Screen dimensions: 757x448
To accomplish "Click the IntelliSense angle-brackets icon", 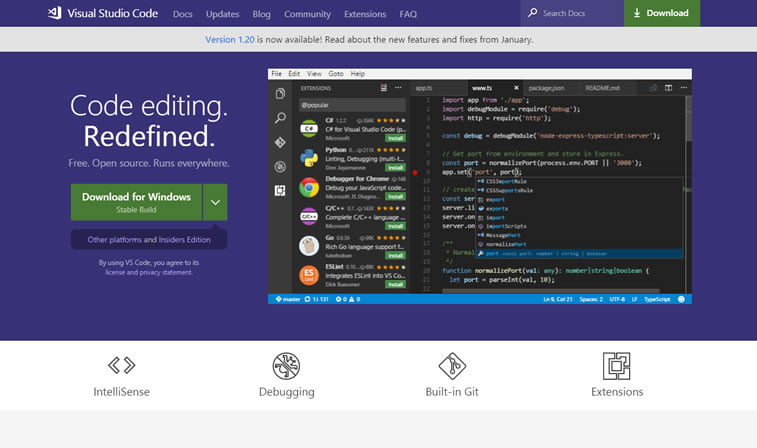I will pyautogui.click(x=122, y=365).
